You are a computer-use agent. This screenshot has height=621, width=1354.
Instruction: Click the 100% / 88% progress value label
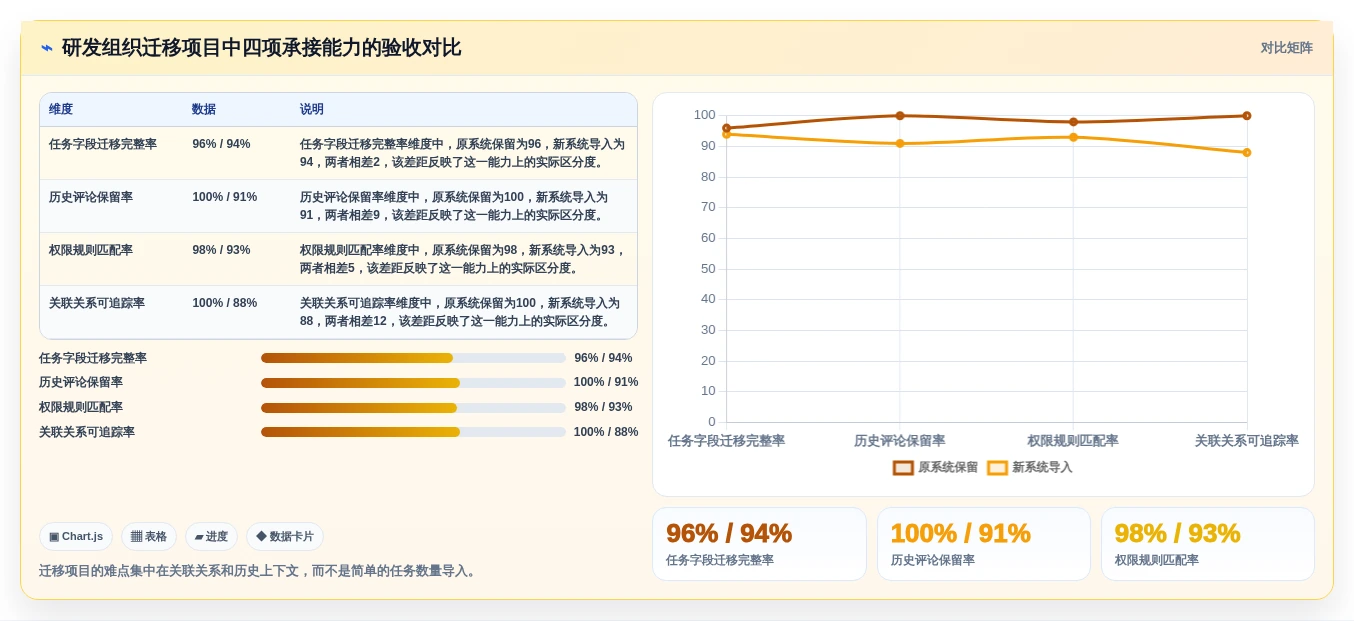pos(606,432)
